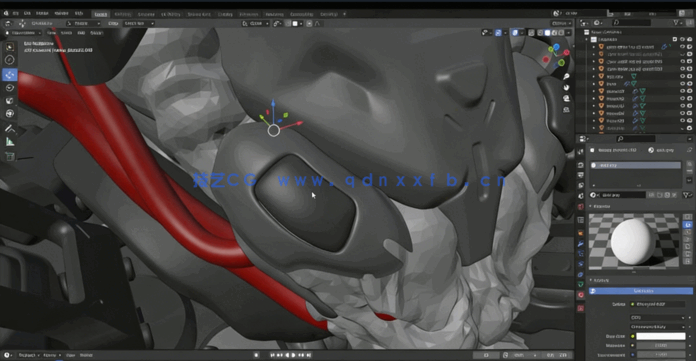Screen dimensions: 696x361
Task: Select the Add Cube tool
Action: click(x=10, y=156)
